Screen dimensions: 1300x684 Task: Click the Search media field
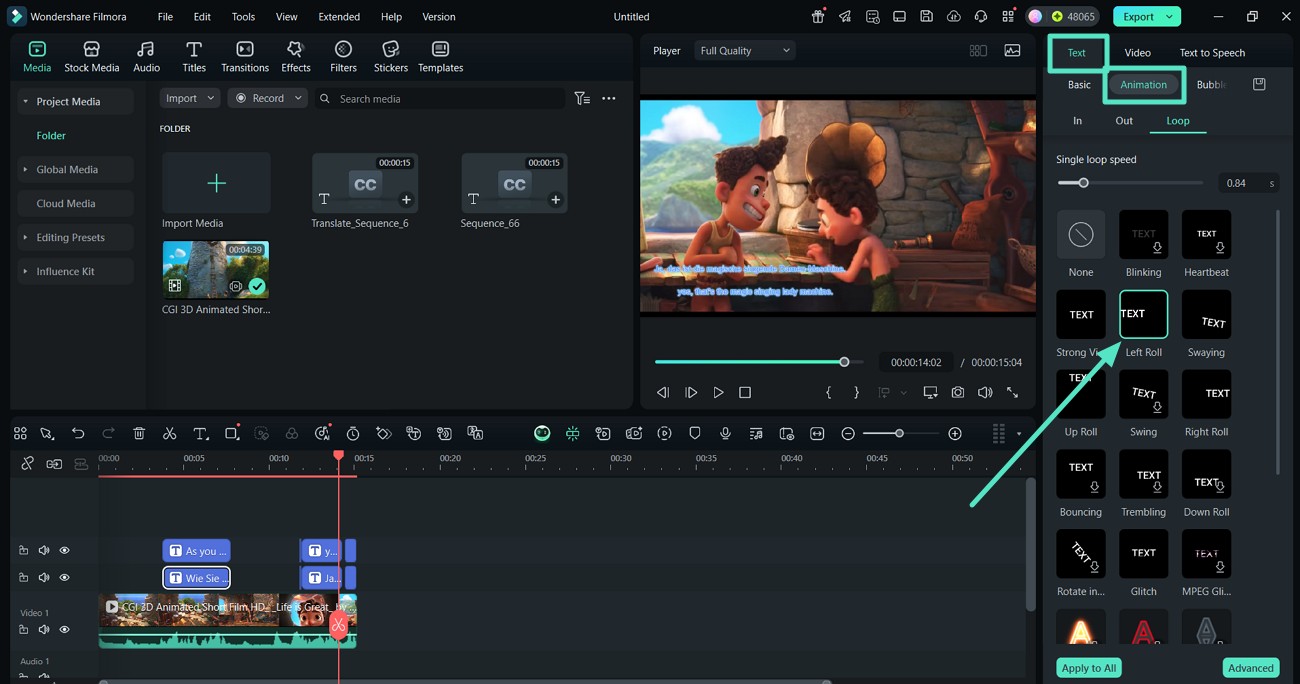click(440, 98)
